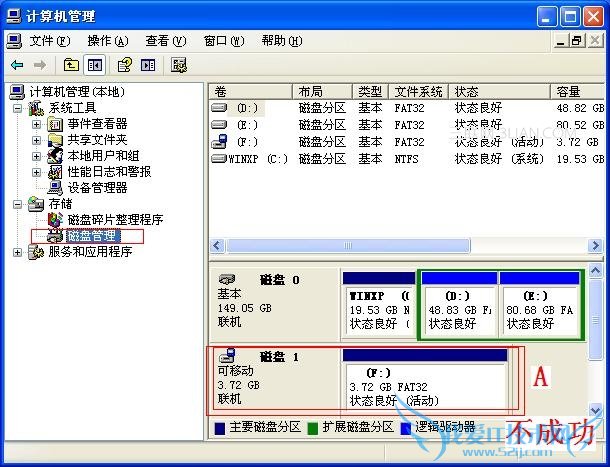Click the volume list scroll right arrow
This screenshot has height=467, width=610.
click(x=595, y=246)
